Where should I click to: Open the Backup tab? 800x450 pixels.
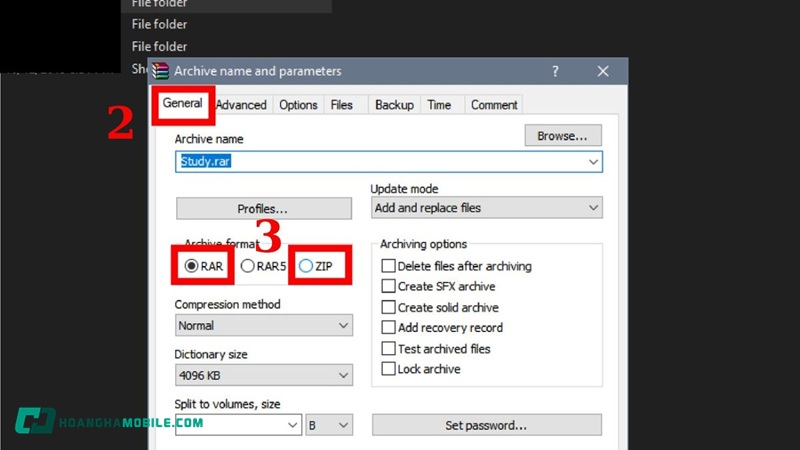393,105
